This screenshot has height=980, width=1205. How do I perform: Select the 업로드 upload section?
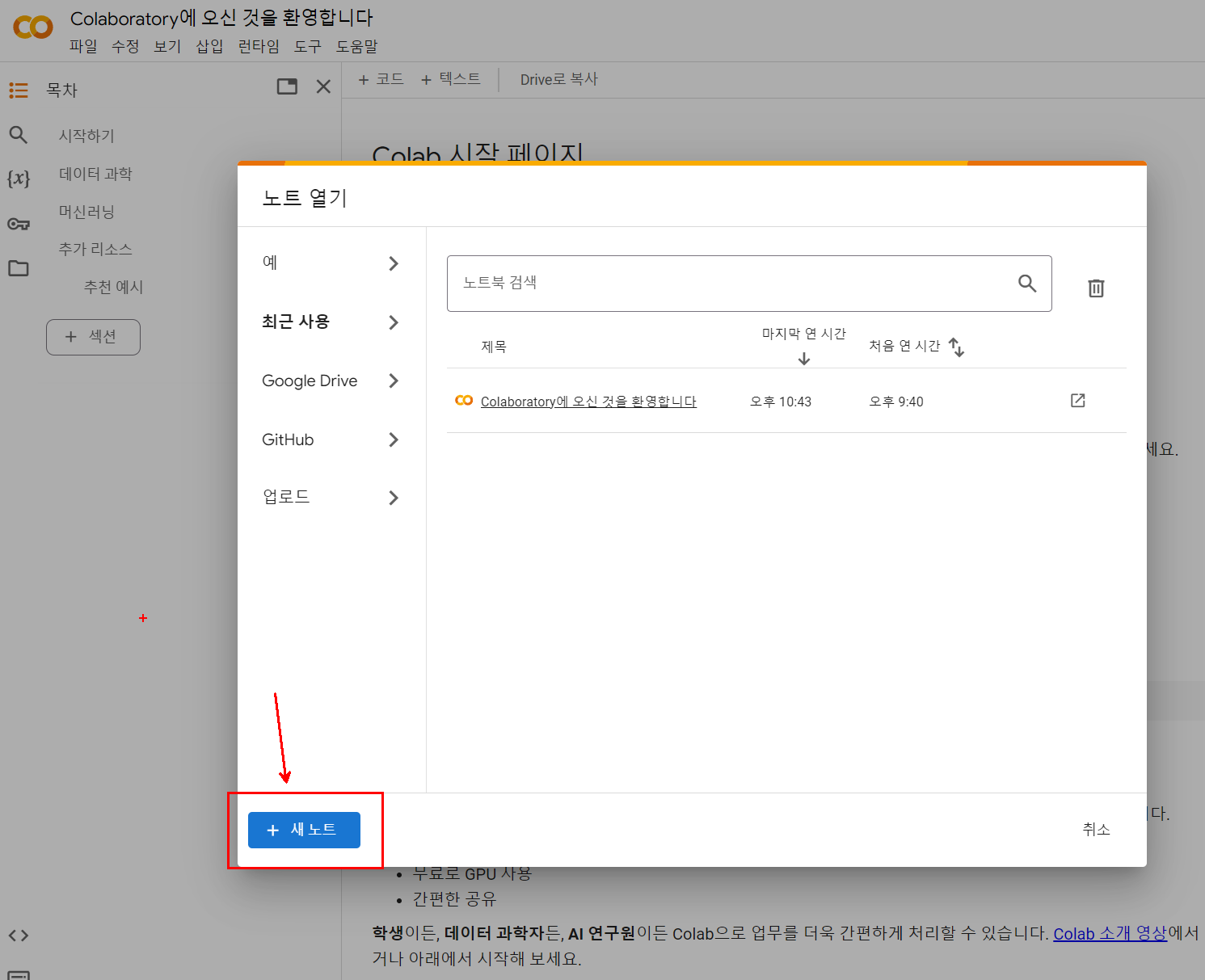pyautogui.click(x=331, y=497)
